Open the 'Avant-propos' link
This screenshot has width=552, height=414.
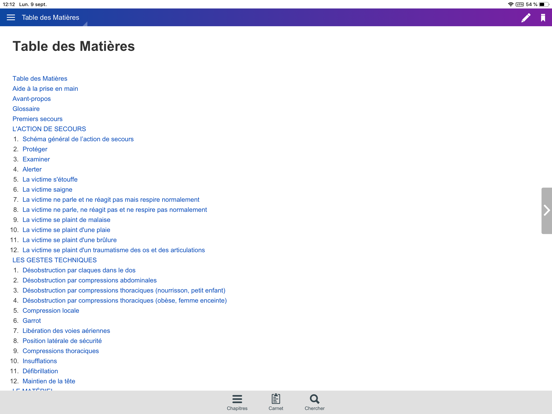tap(31, 99)
